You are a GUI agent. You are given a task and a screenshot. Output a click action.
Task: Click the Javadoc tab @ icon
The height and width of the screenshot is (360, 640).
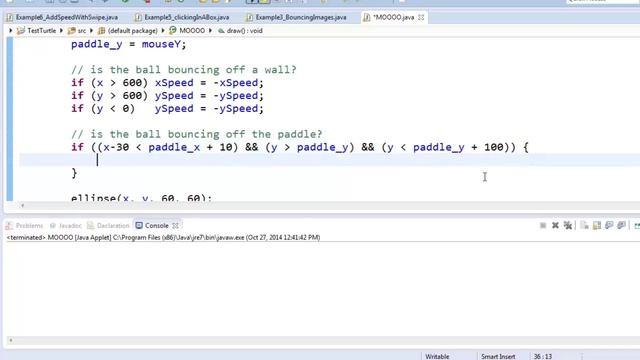pyautogui.click(x=53, y=225)
